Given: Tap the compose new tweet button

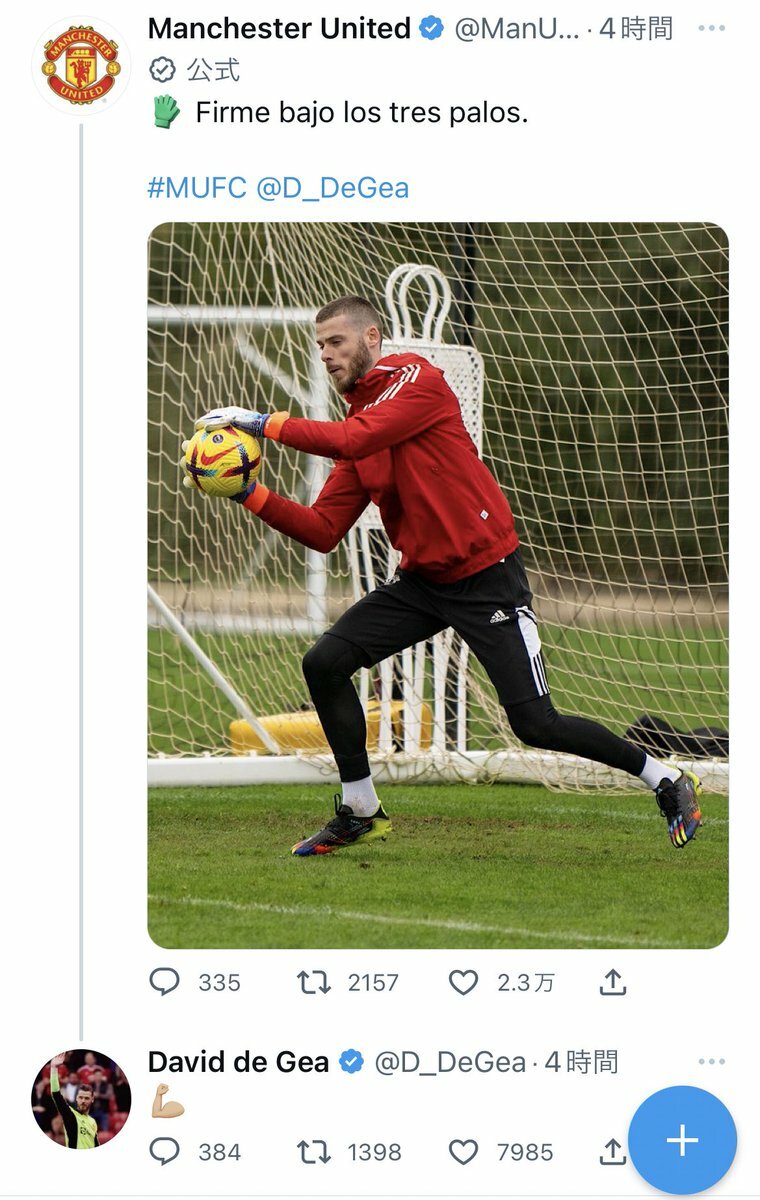Looking at the screenshot, I should pyautogui.click(x=682, y=1140).
